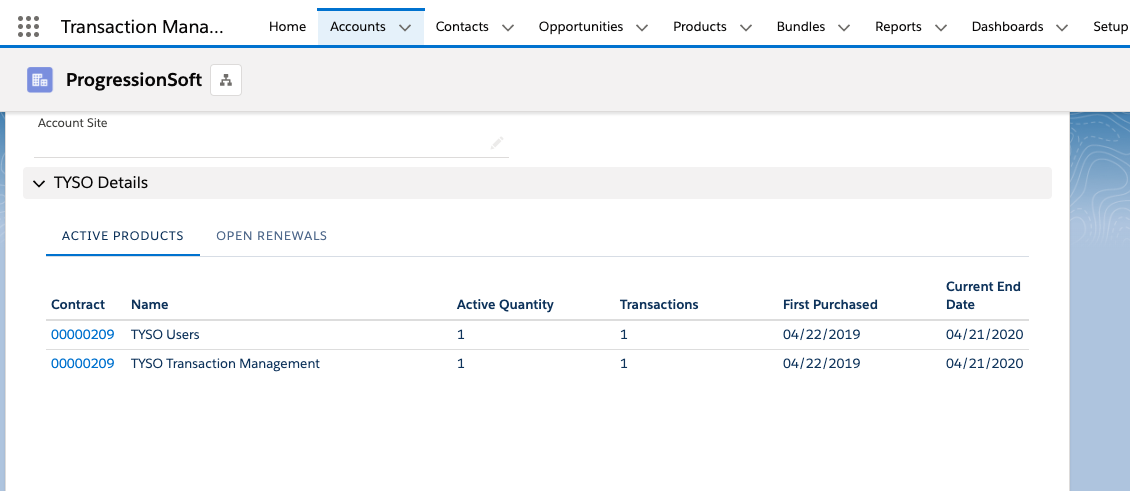View the account hierarchy icon
This screenshot has height=491, width=1130.
tap(226, 80)
